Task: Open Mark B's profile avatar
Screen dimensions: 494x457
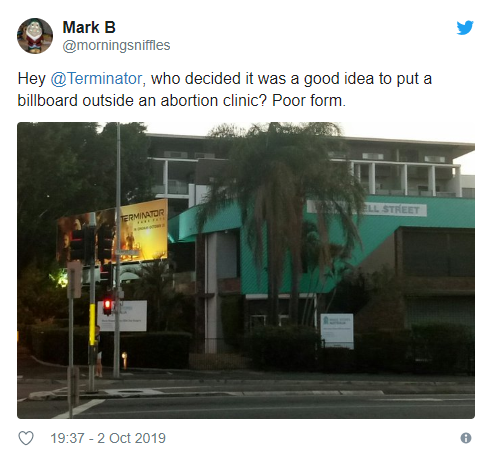Action: click(35, 36)
